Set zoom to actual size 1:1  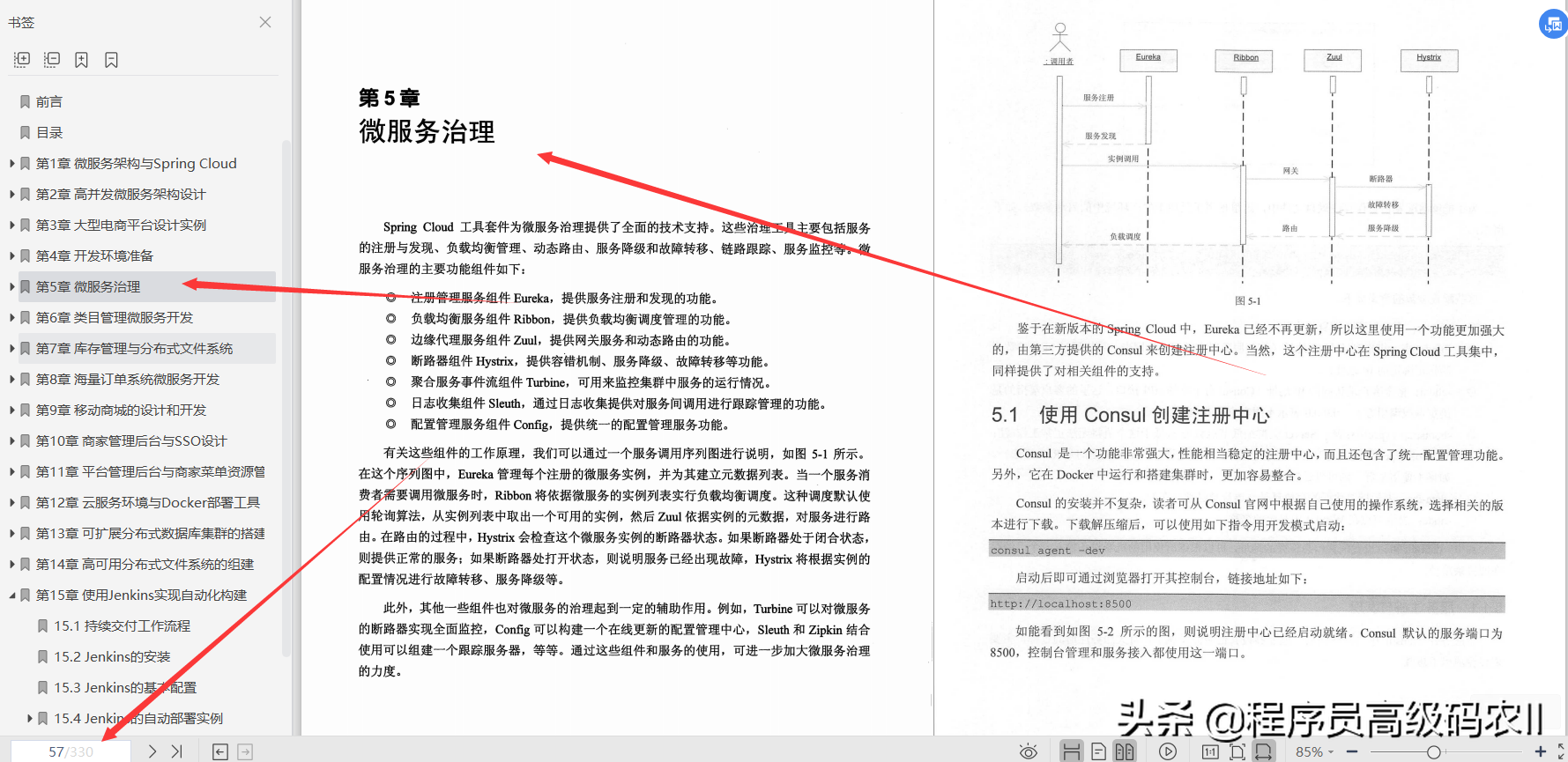pyautogui.click(x=1210, y=751)
